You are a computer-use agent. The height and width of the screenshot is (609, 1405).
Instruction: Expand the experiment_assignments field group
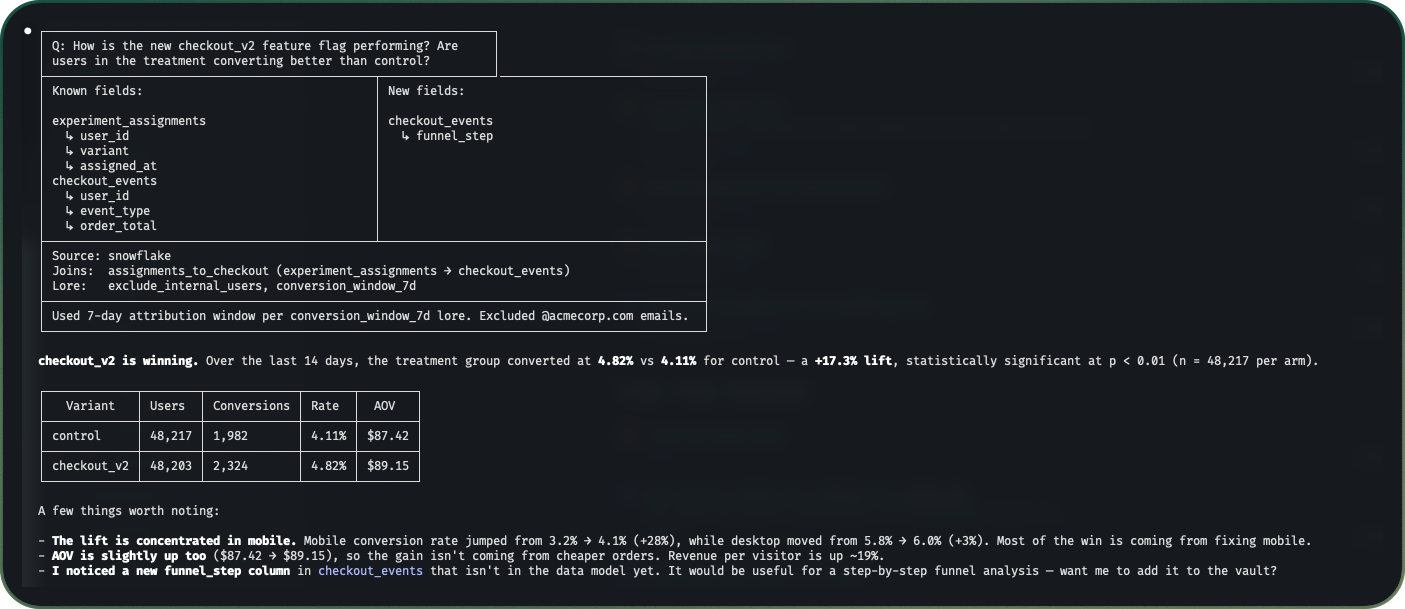point(128,120)
